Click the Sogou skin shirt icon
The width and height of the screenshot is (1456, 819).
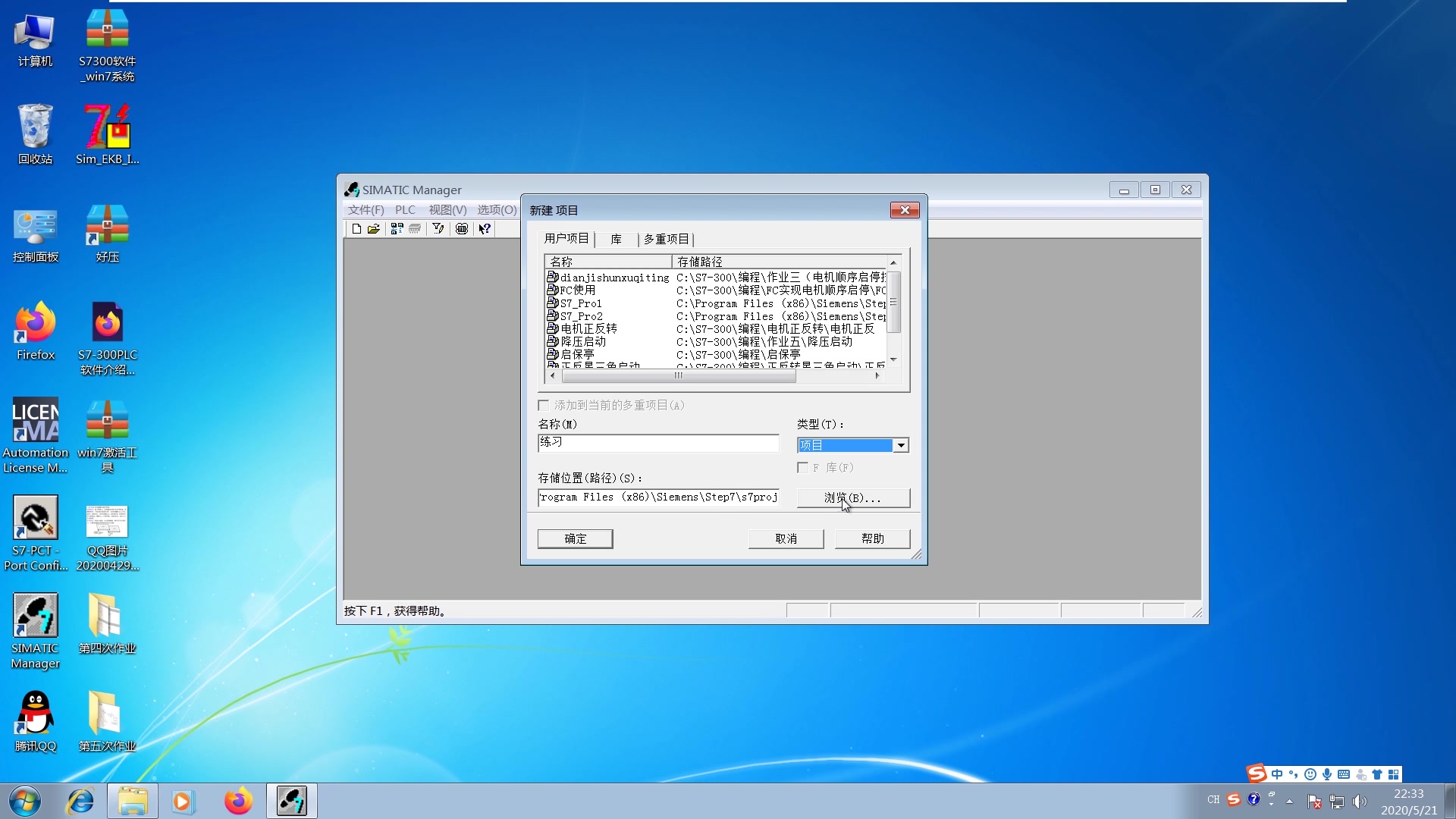(x=1377, y=774)
